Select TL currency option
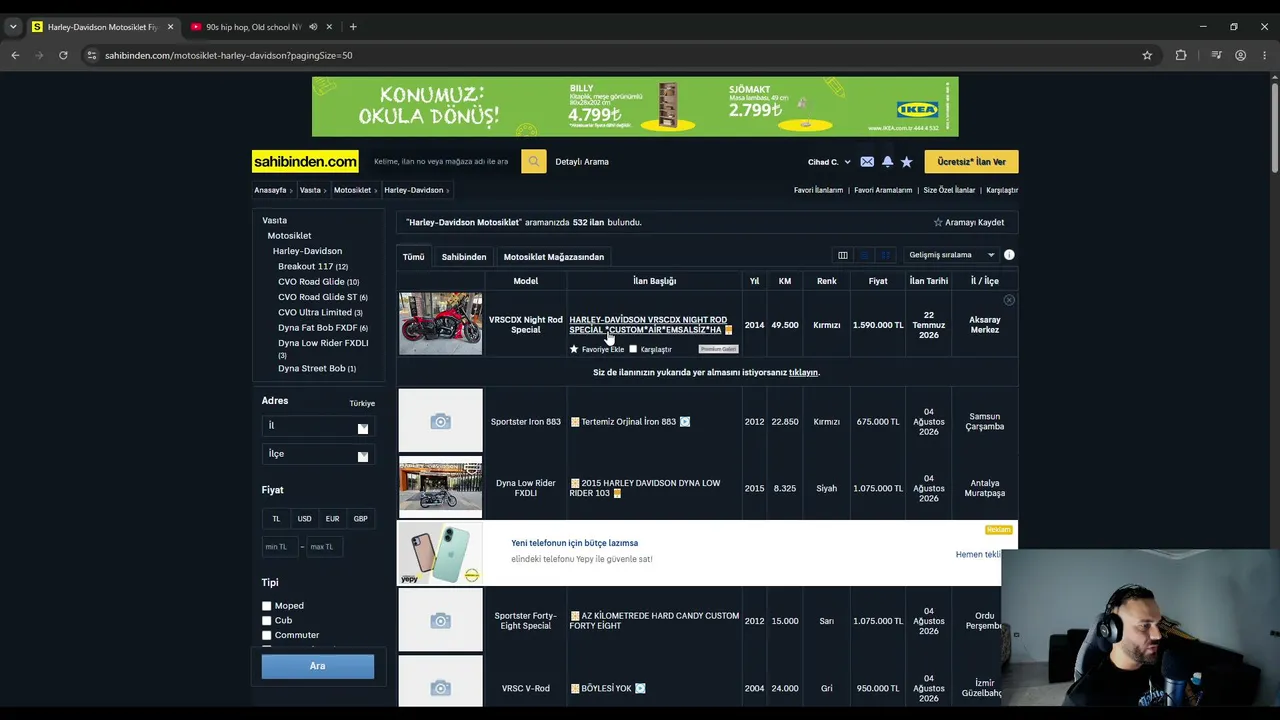 tap(276, 519)
